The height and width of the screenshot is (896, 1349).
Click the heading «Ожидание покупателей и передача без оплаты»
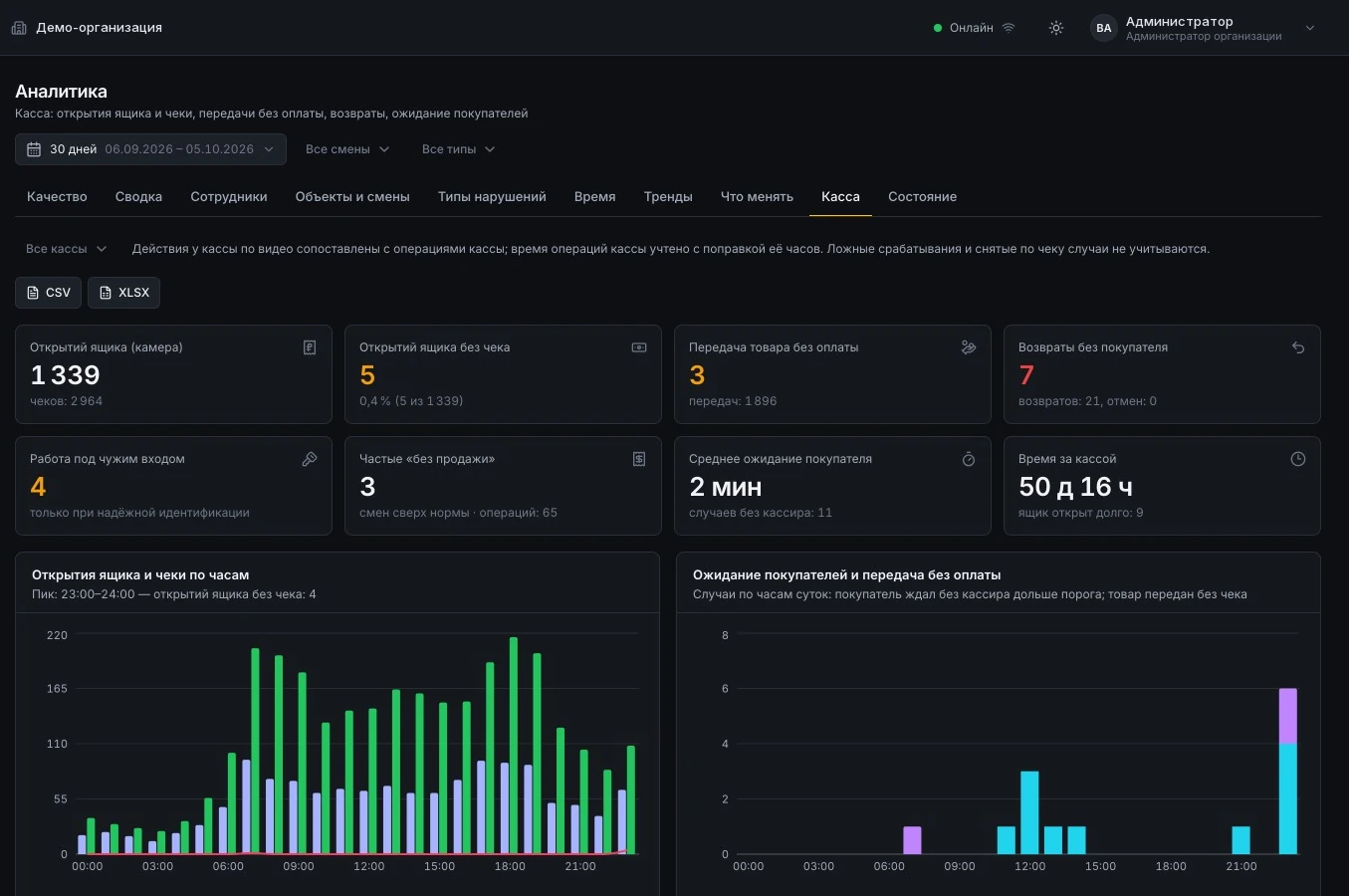(x=847, y=575)
